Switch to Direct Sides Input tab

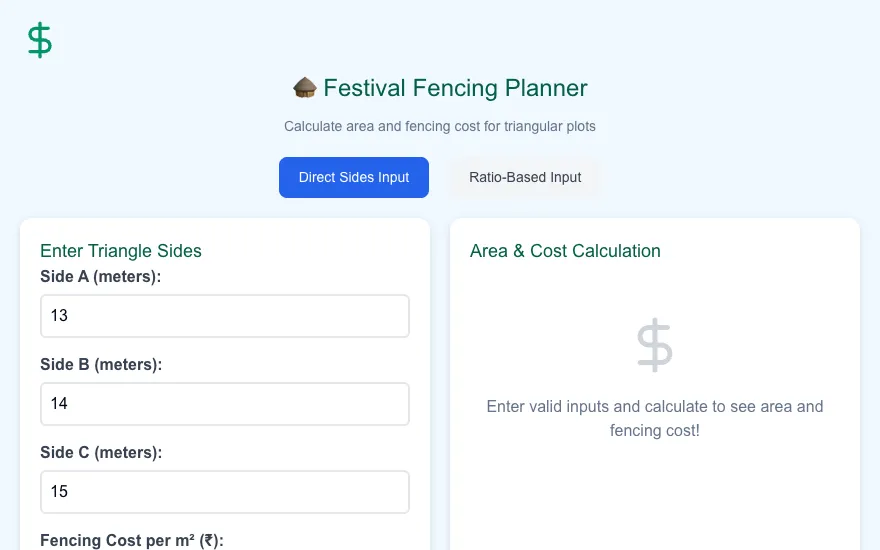[x=354, y=177]
